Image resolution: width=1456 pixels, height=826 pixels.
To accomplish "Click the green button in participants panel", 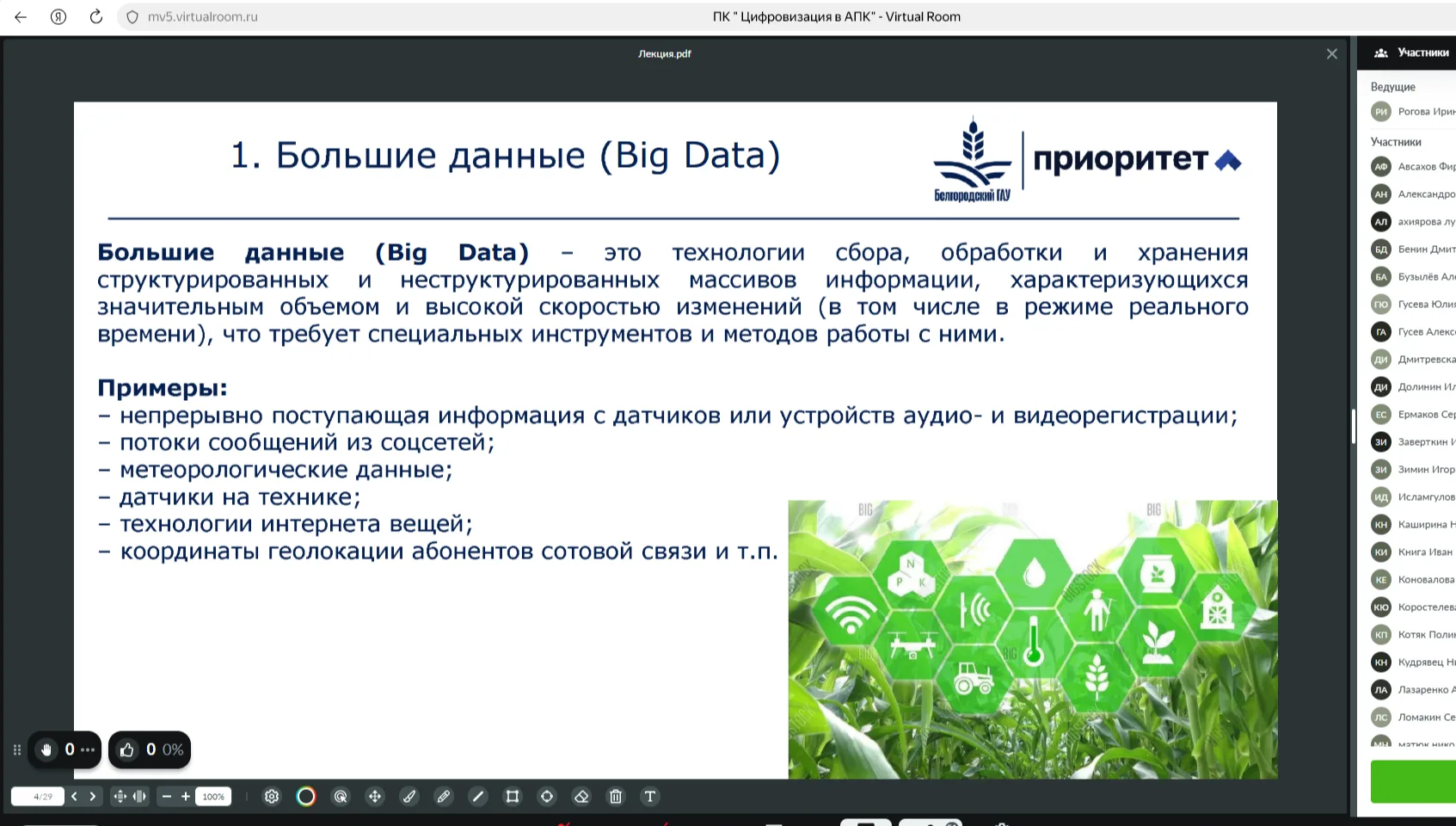I will tap(1413, 781).
